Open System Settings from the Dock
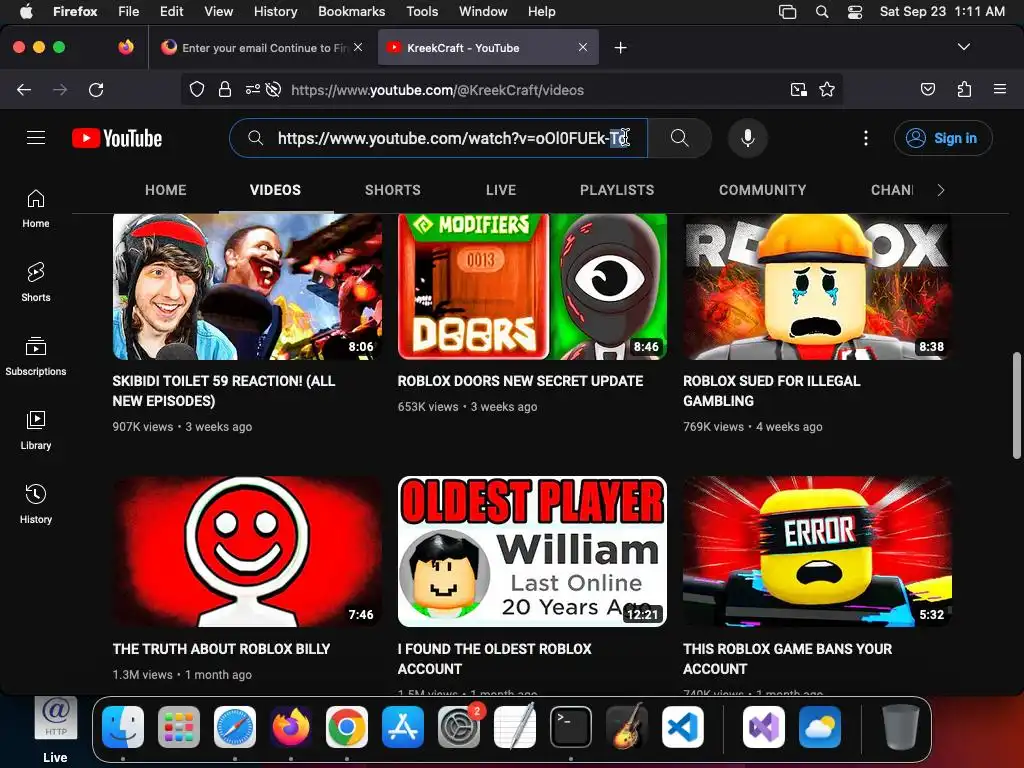Screen dimensions: 1024x768 (x=458, y=727)
